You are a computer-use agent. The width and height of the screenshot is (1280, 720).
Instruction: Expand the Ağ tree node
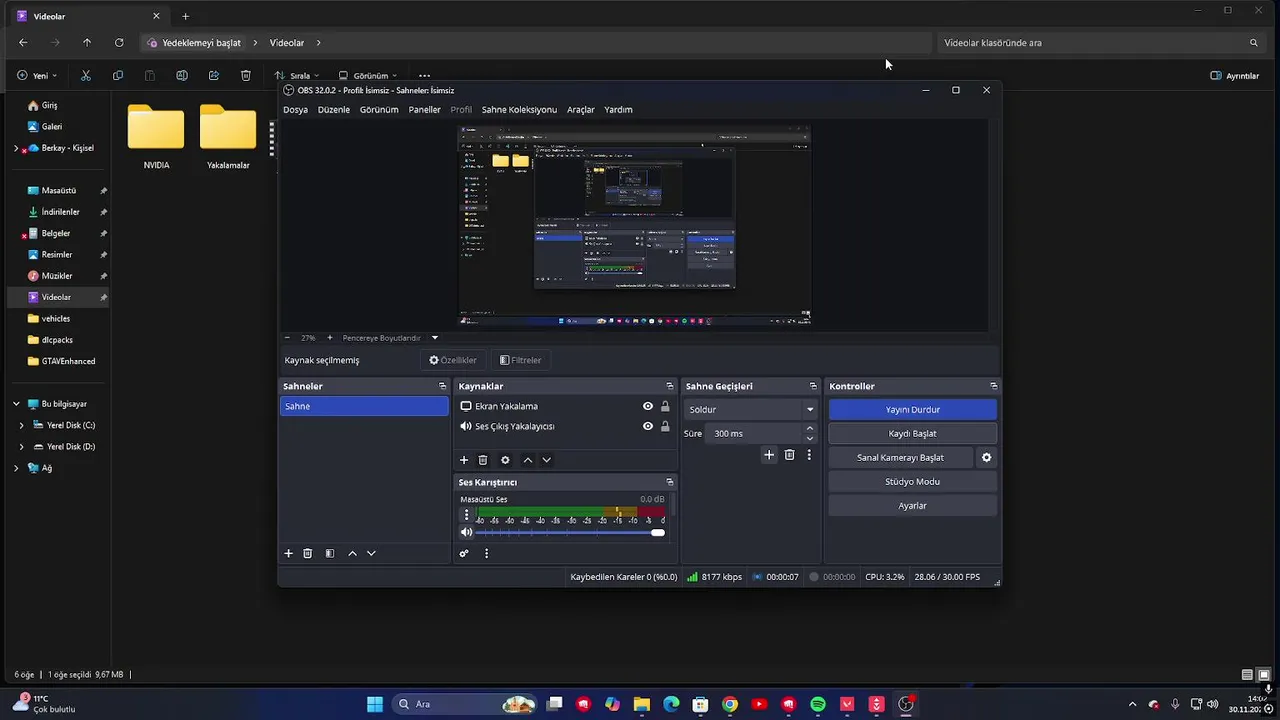point(16,468)
